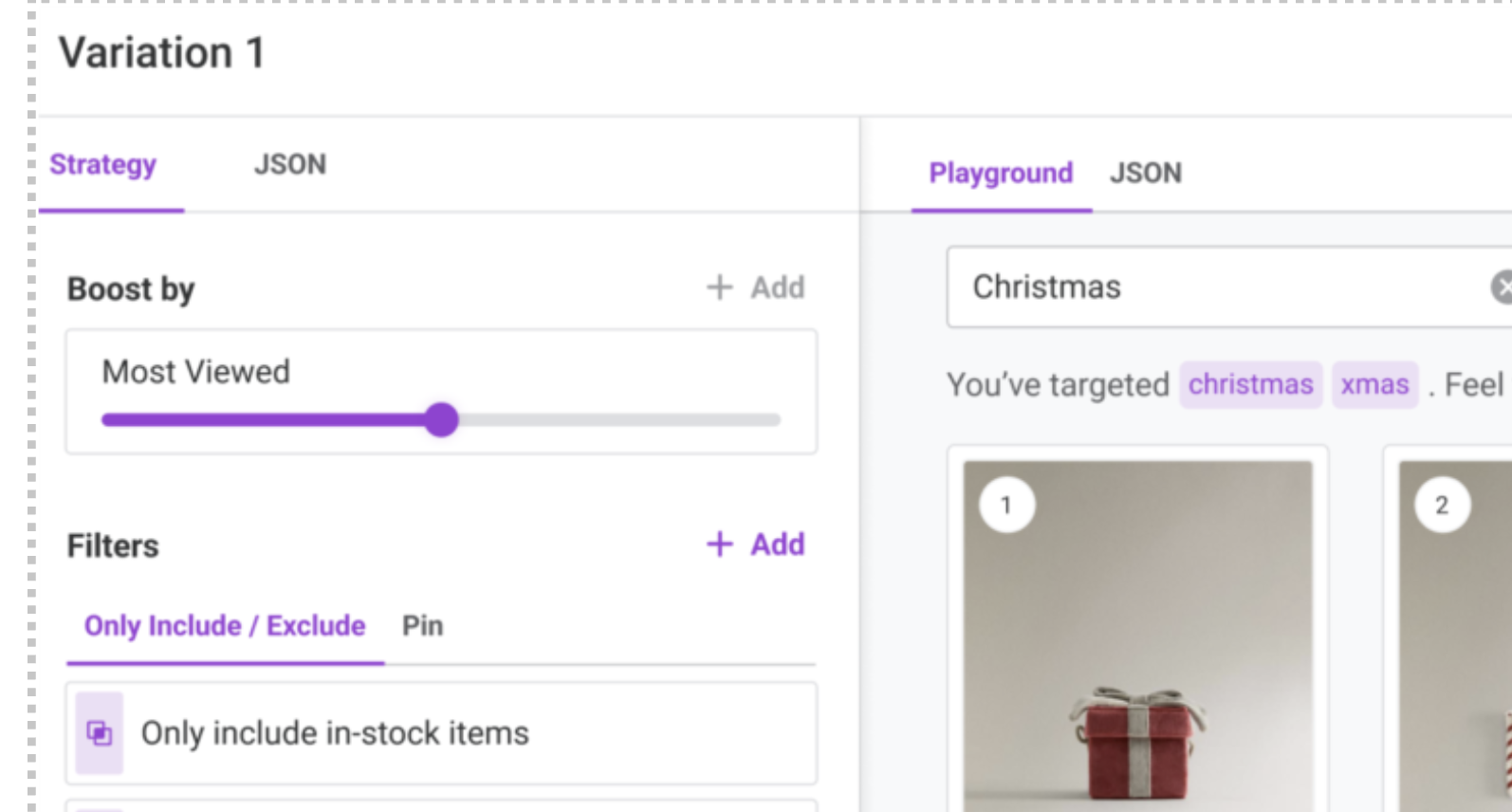
Task: Switch to the Strategy tab
Action: (x=103, y=165)
